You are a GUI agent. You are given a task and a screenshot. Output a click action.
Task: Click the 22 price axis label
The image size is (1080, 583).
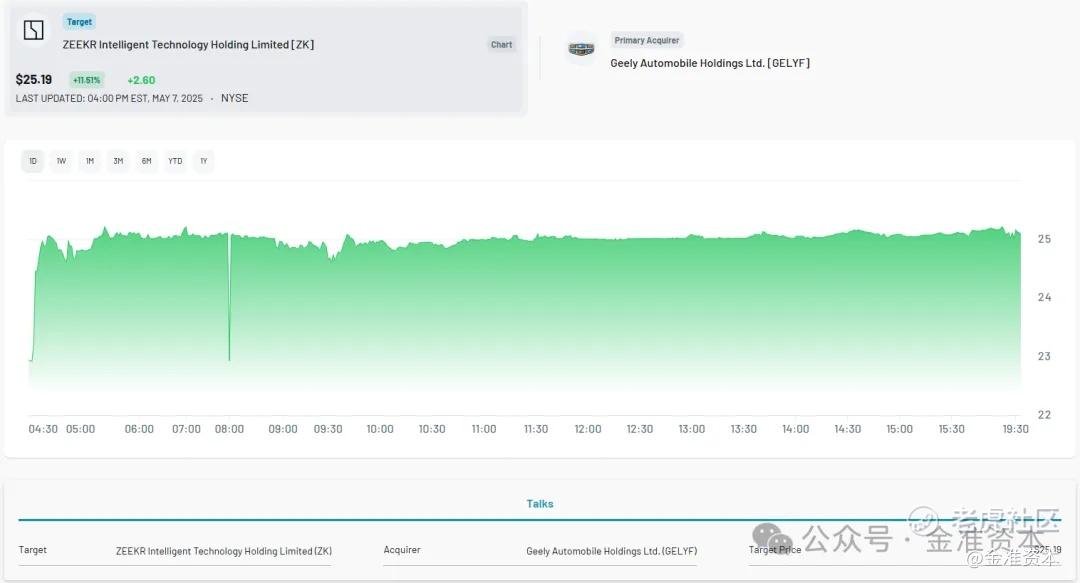[1044, 415]
